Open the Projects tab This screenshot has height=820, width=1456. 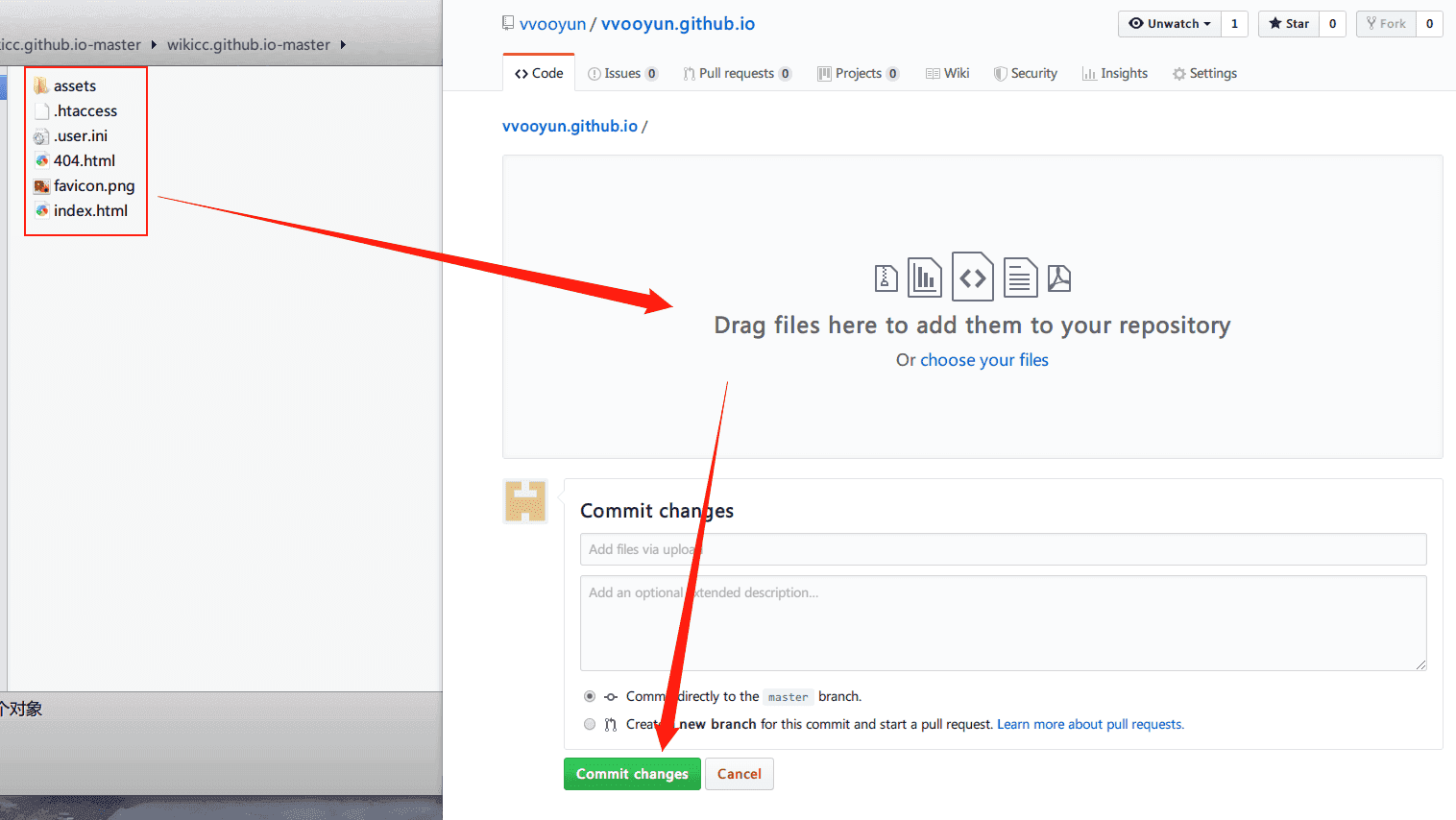[x=858, y=73]
